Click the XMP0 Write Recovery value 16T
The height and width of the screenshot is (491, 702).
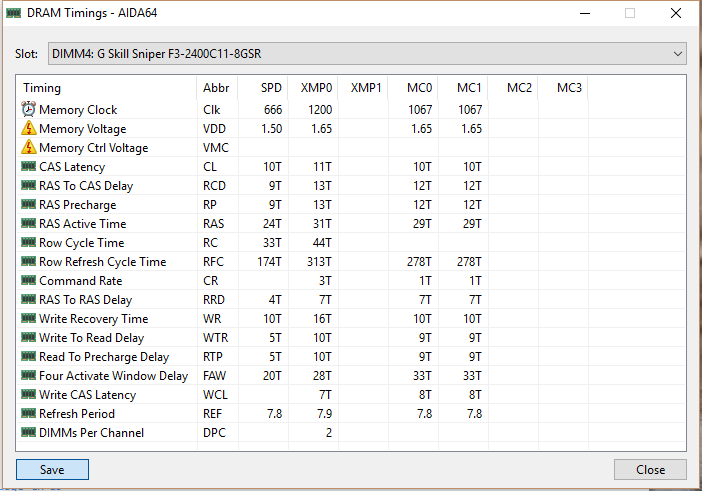(x=322, y=319)
